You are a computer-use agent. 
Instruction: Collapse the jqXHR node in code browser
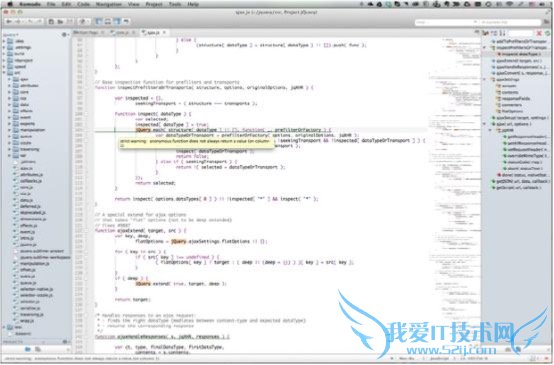coord(490,130)
